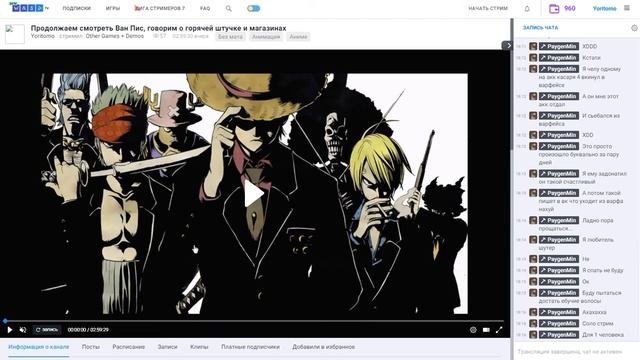Screen dimensions: 640x360
Task: Click PaygenMin nick beside XDDD message
Action: (x=559, y=46)
